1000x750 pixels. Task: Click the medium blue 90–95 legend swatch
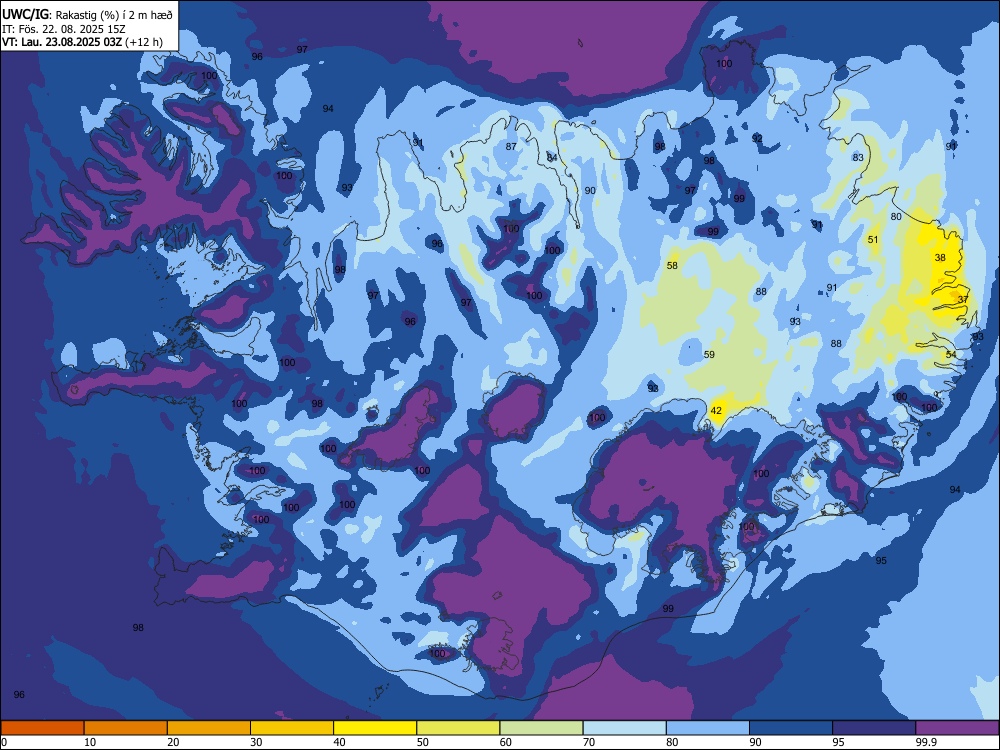click(791, 728)
